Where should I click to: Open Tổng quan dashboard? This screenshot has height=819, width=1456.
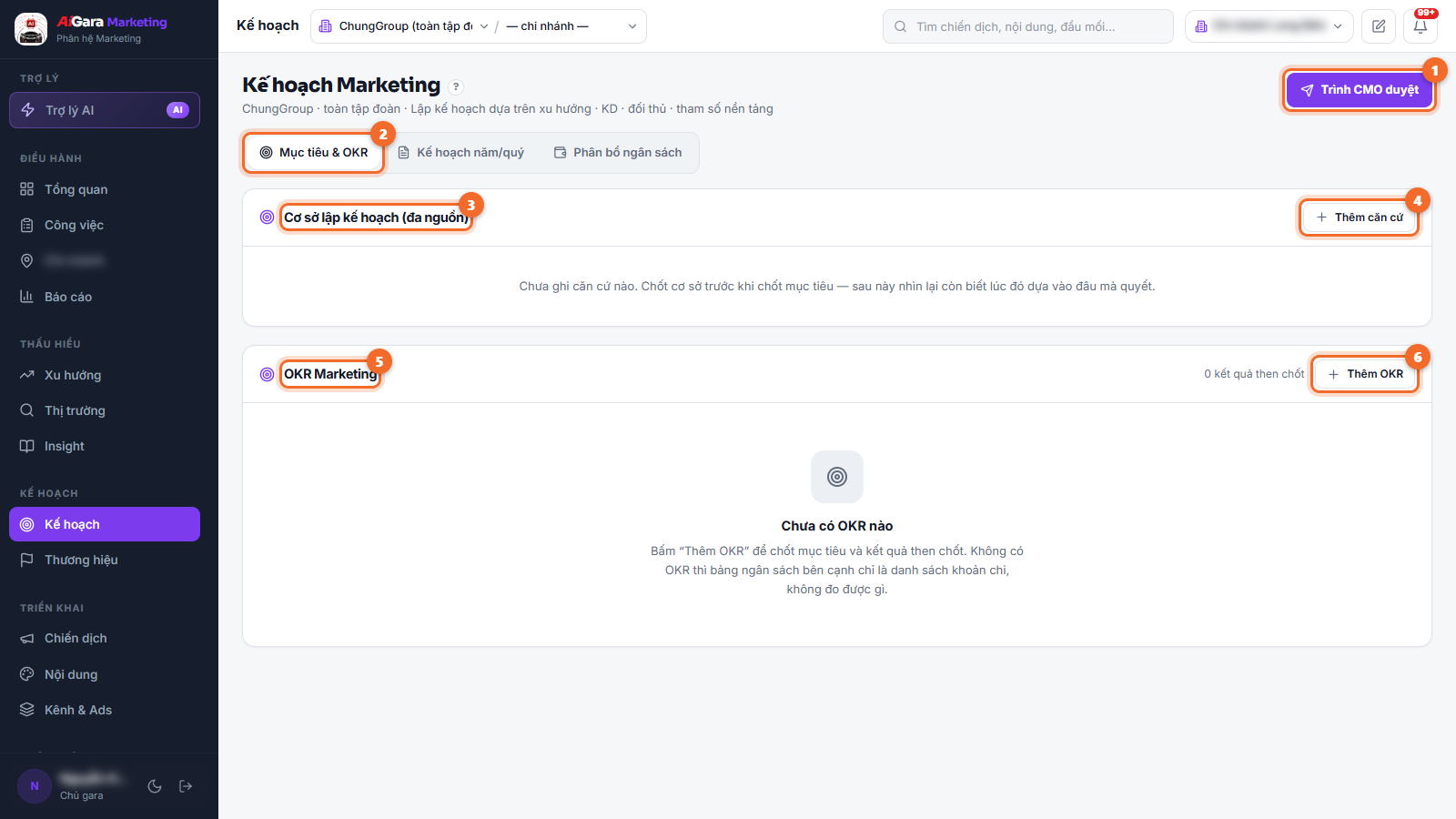coord(105,189)
